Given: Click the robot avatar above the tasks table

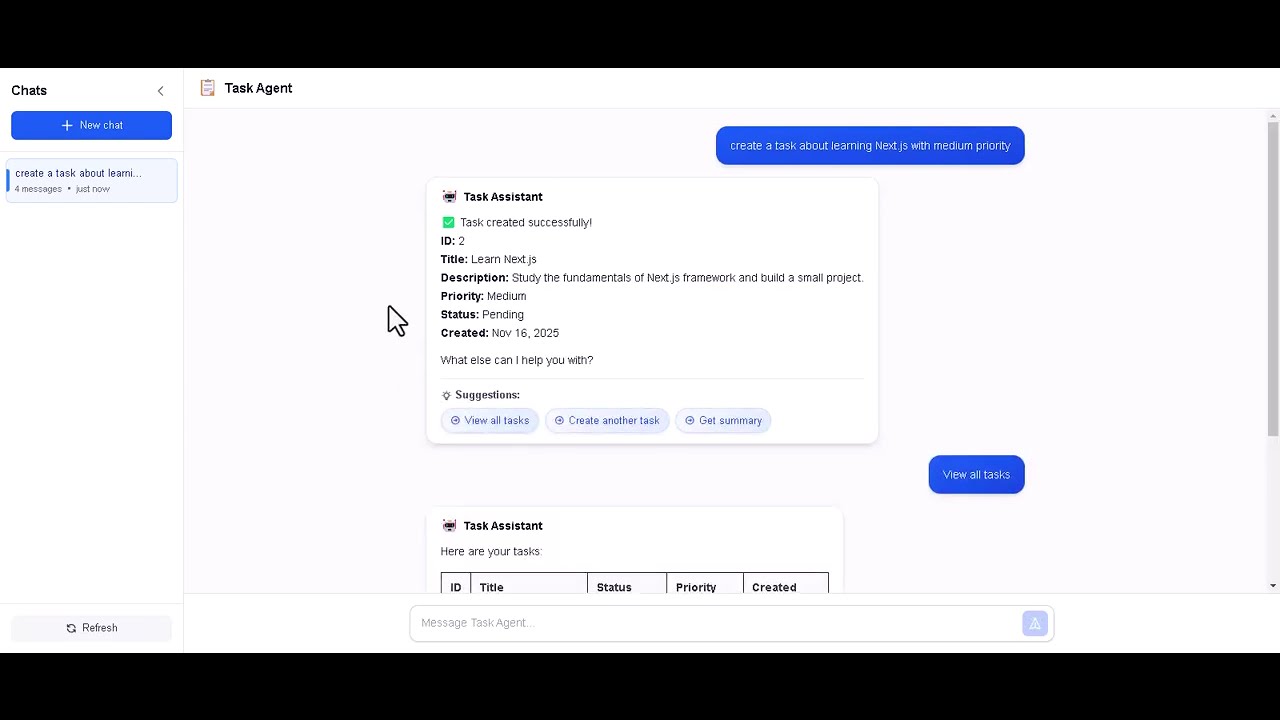Looking at the screenshot, I should 449,525.
